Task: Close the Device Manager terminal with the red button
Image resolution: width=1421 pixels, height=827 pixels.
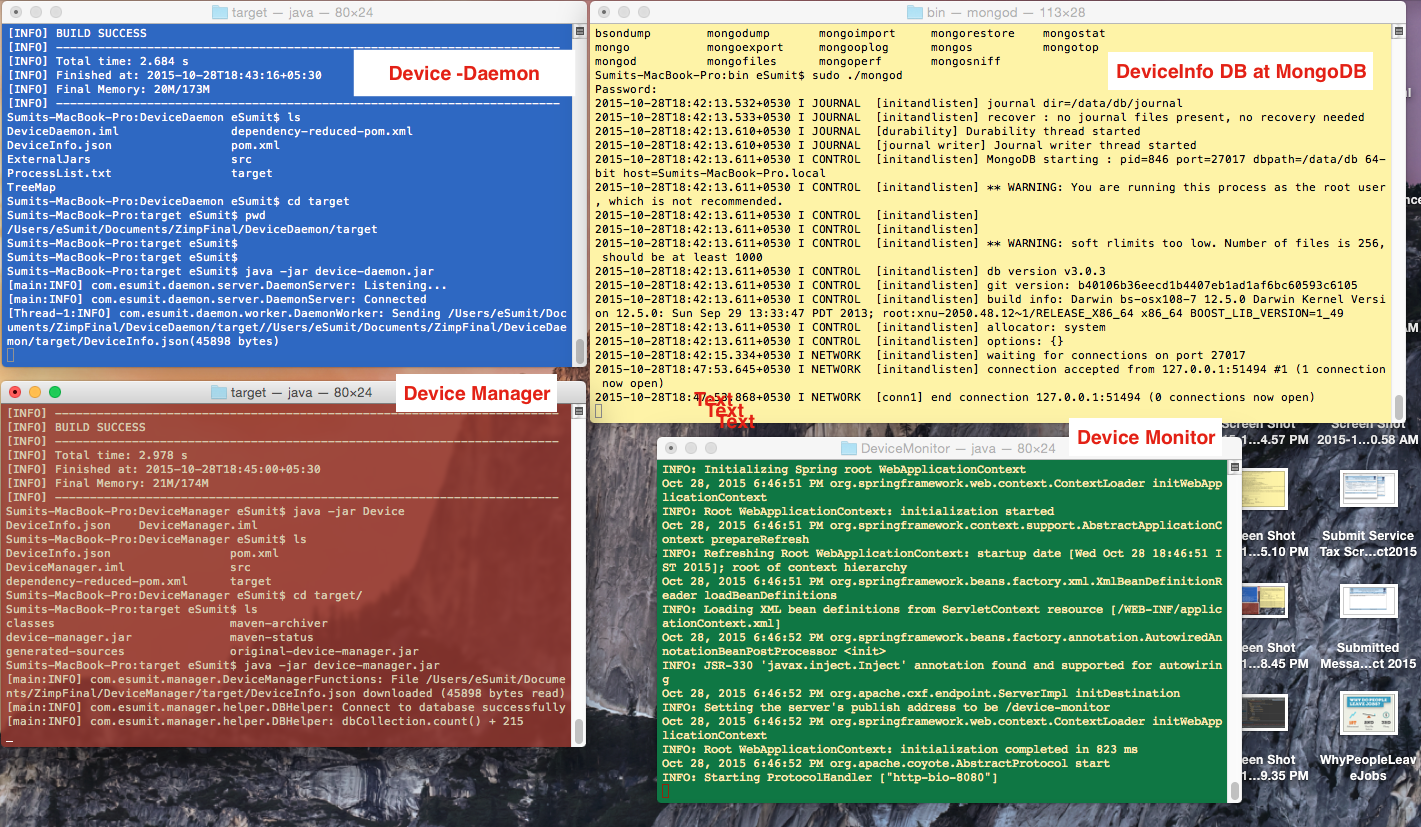Action: point(15,392)
